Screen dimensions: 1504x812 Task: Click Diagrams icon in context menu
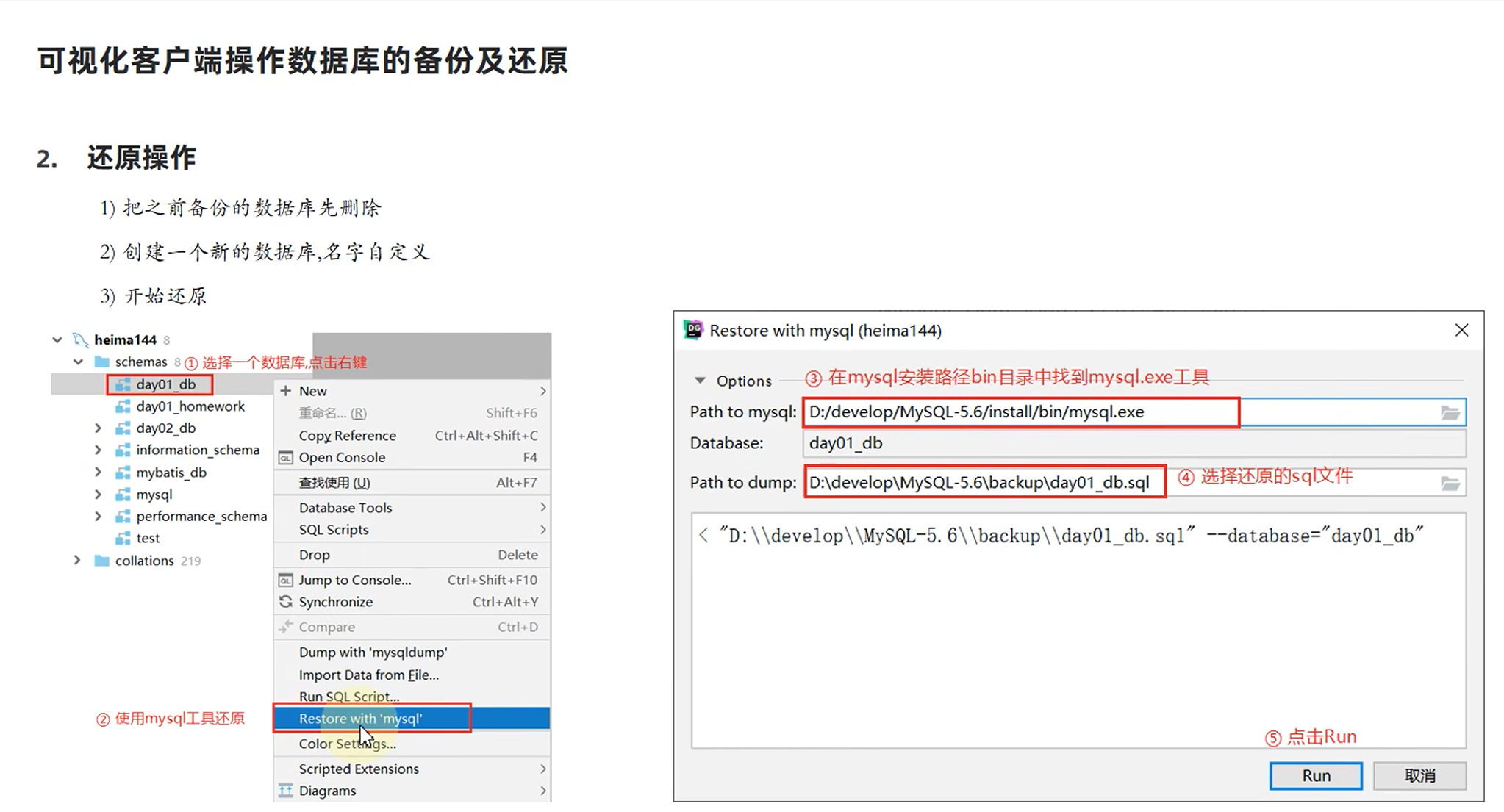click(286, 791)
